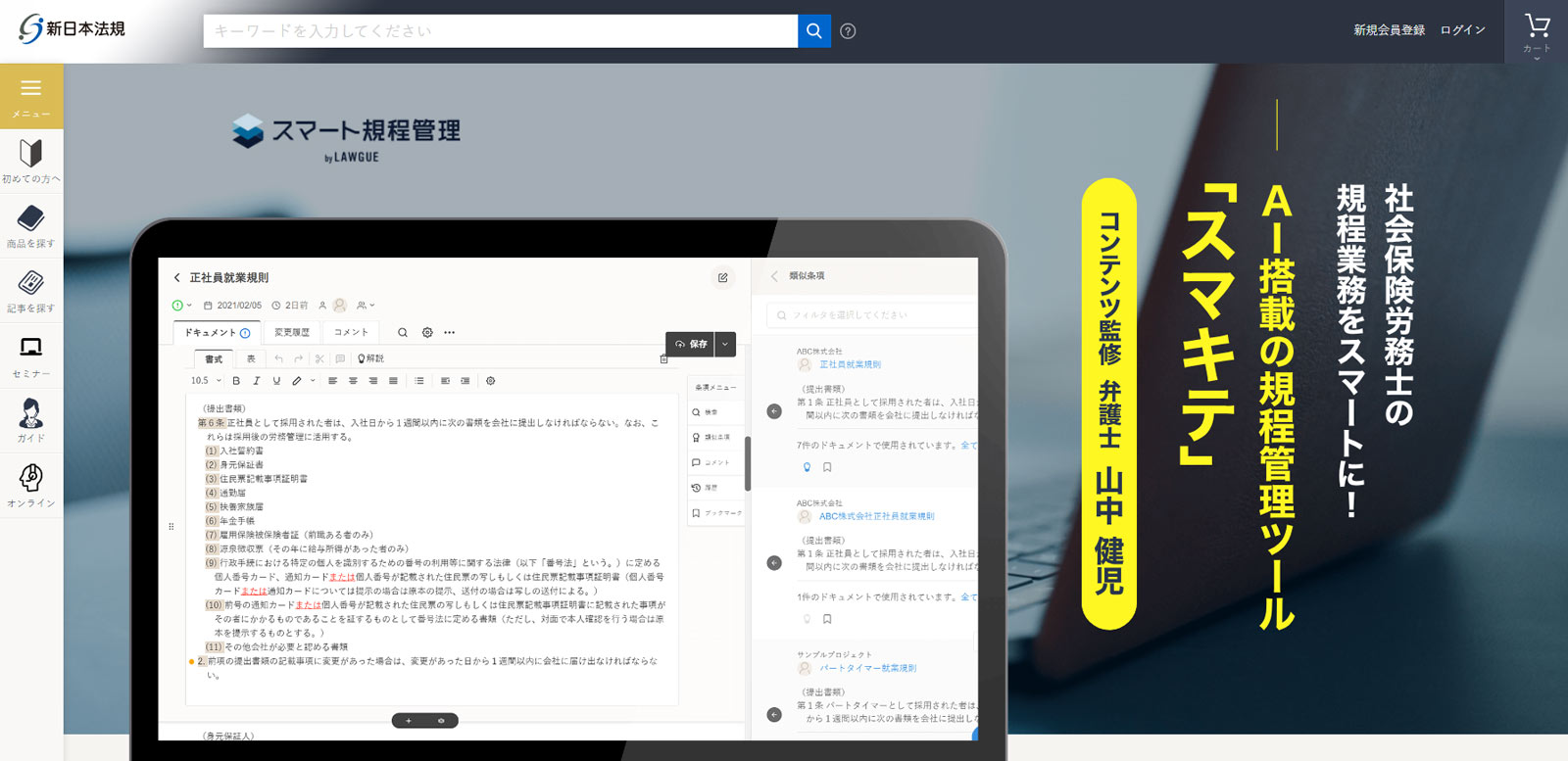1568x761 pixels.
Task: Collapse the 類似条項 panel with chevron
Action: click(x=774, y=276)
